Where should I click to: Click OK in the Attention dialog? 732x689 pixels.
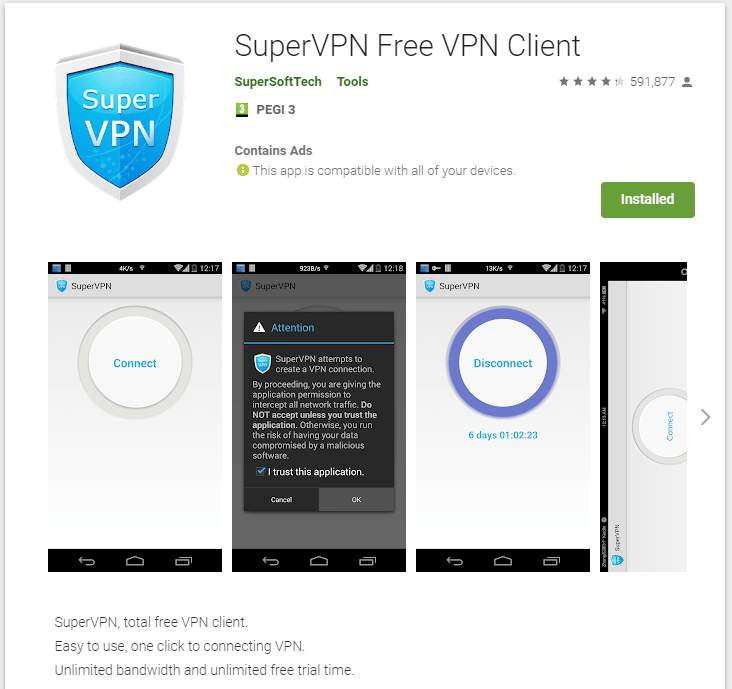click(x=356, y=499)
